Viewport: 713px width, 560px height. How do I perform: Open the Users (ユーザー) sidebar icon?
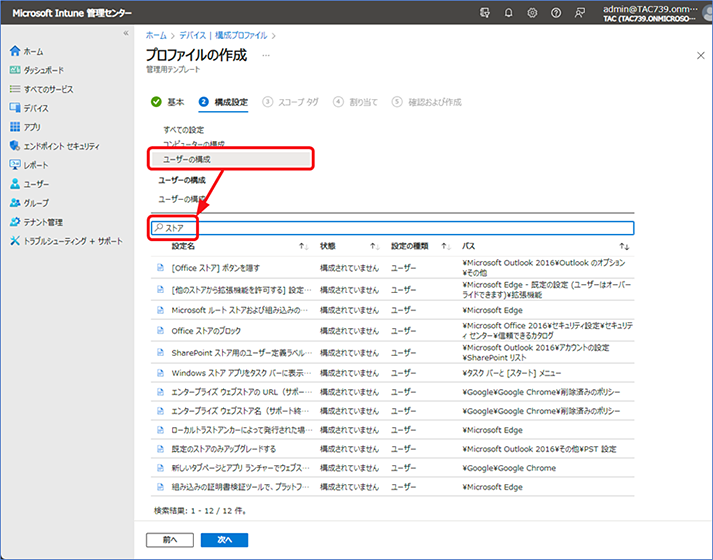coord(15,184)
